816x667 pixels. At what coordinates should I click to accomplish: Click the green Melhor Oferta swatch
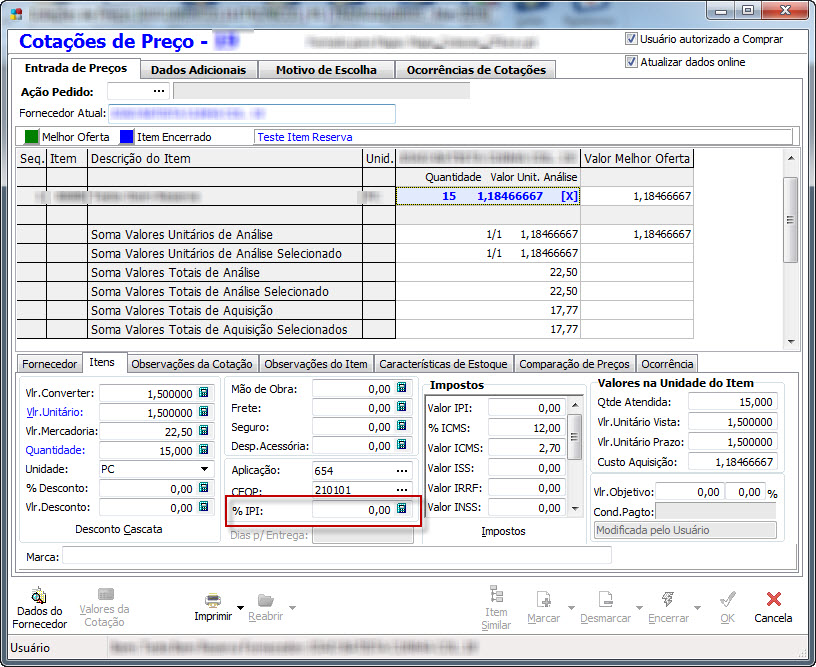pyautogui.click(x=32, y=137)
